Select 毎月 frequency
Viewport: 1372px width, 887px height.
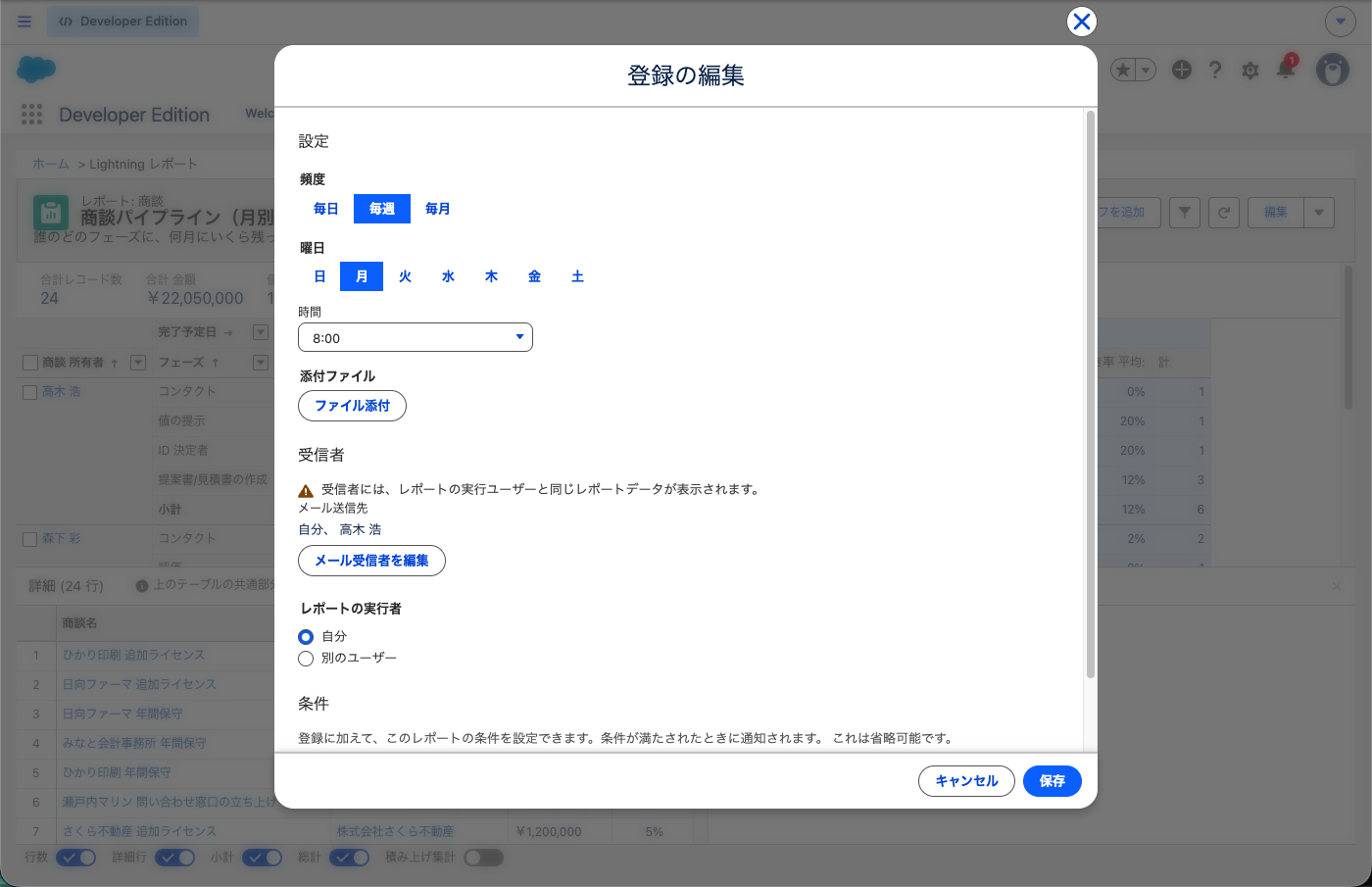(438, 209)
